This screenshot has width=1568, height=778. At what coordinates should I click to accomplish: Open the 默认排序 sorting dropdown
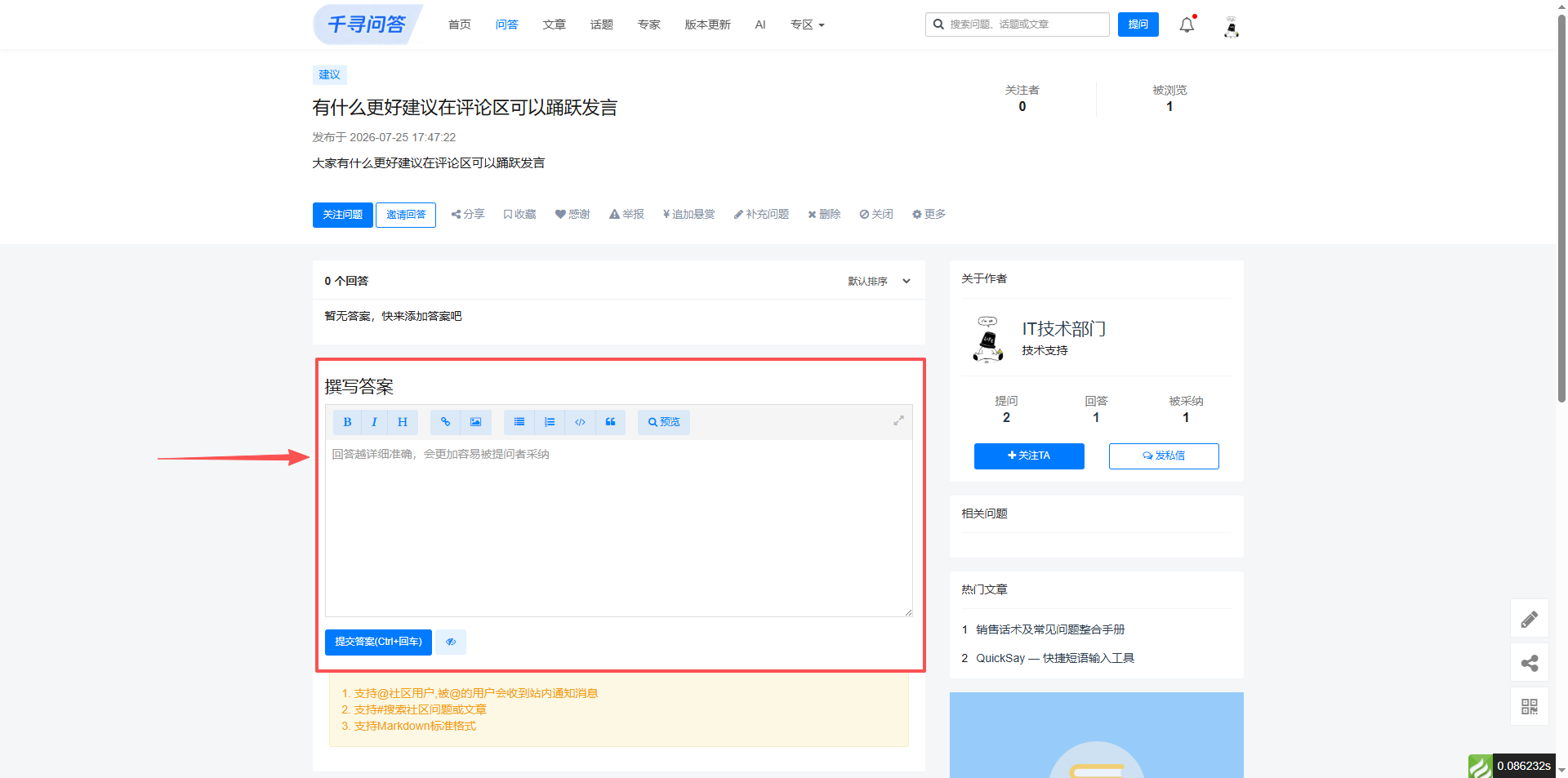pos(879,281)
